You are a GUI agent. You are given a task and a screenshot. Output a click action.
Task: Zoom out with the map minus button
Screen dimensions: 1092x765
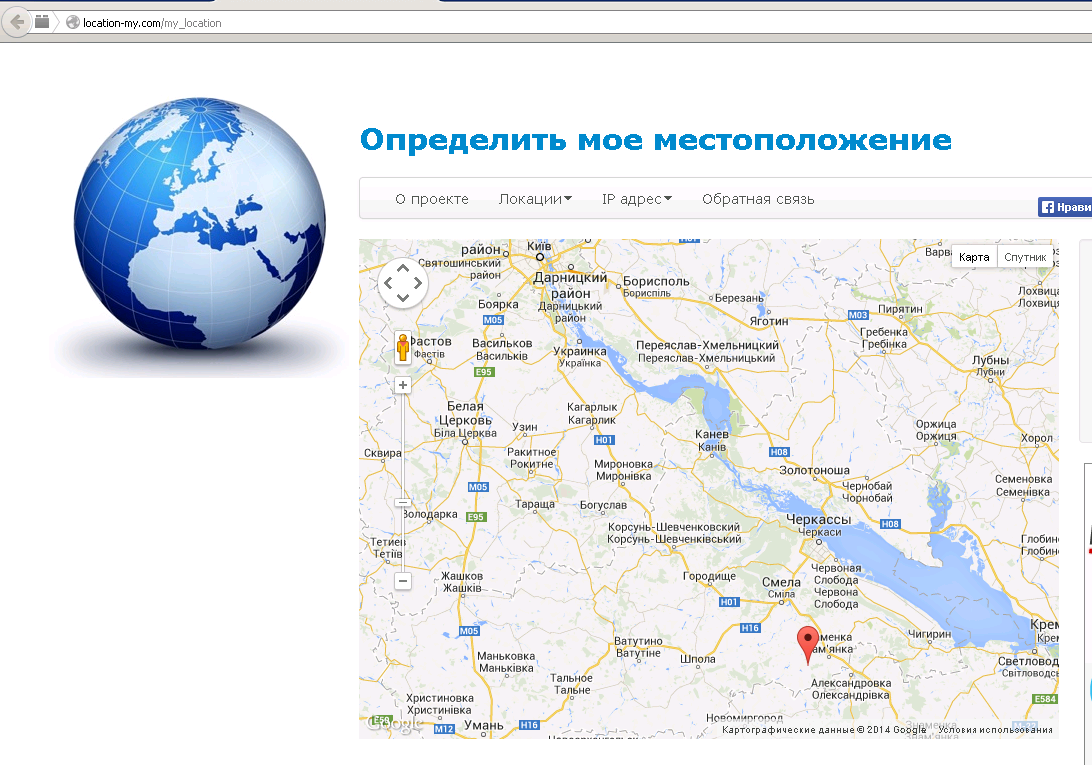pyautogui.click(x=403, y=580)
